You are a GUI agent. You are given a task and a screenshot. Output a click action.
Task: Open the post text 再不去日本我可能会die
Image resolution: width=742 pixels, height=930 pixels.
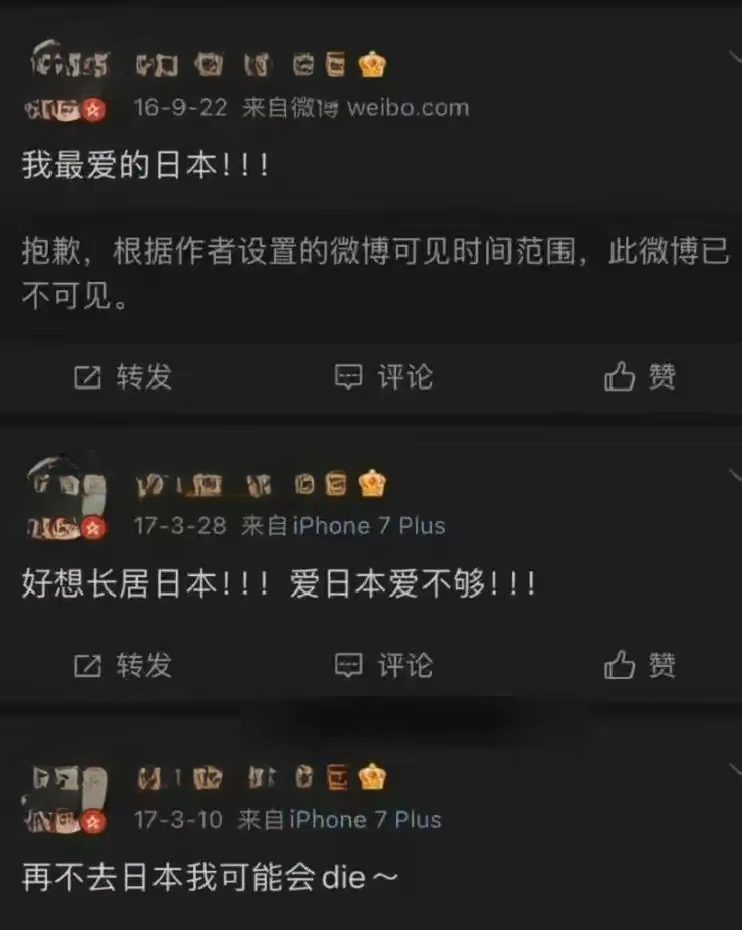[x=209, y=877]
